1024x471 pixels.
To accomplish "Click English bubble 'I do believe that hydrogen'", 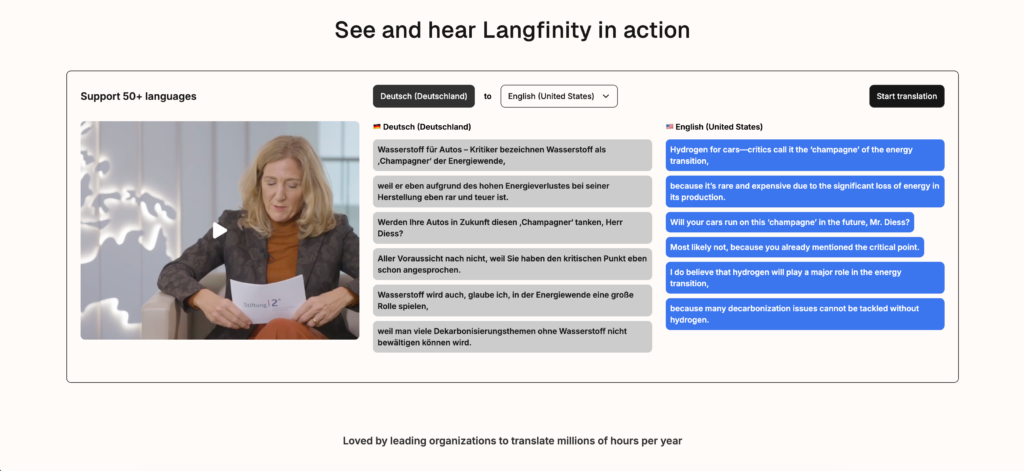I will (805, 278).
